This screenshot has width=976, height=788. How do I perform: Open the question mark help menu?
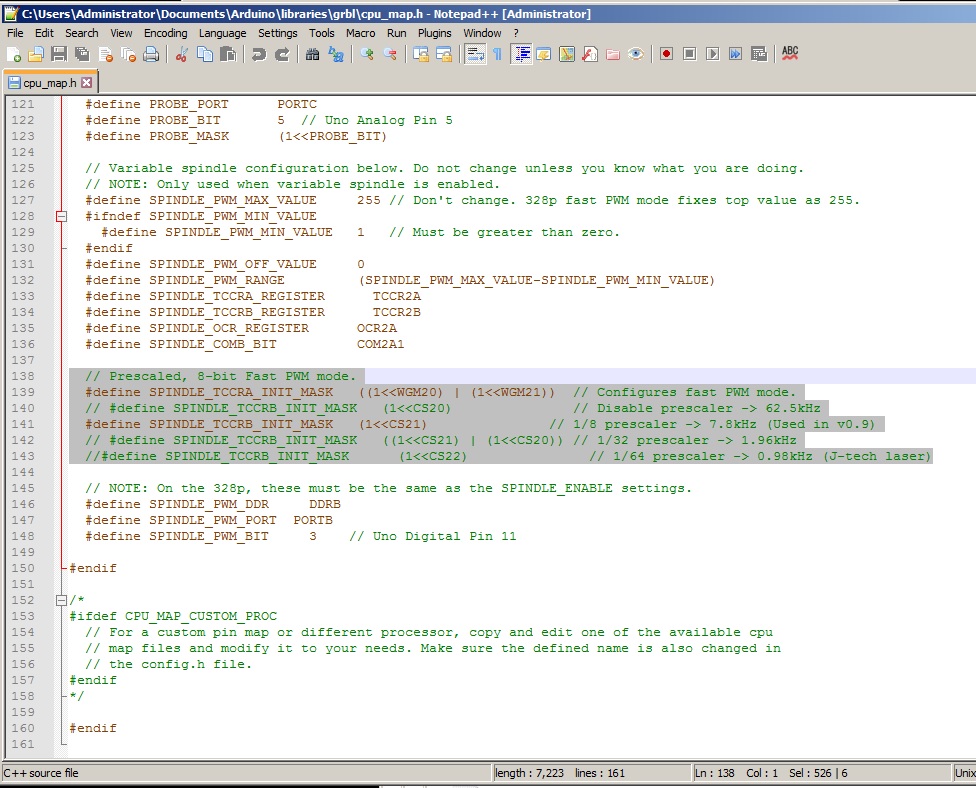[516, 33]
